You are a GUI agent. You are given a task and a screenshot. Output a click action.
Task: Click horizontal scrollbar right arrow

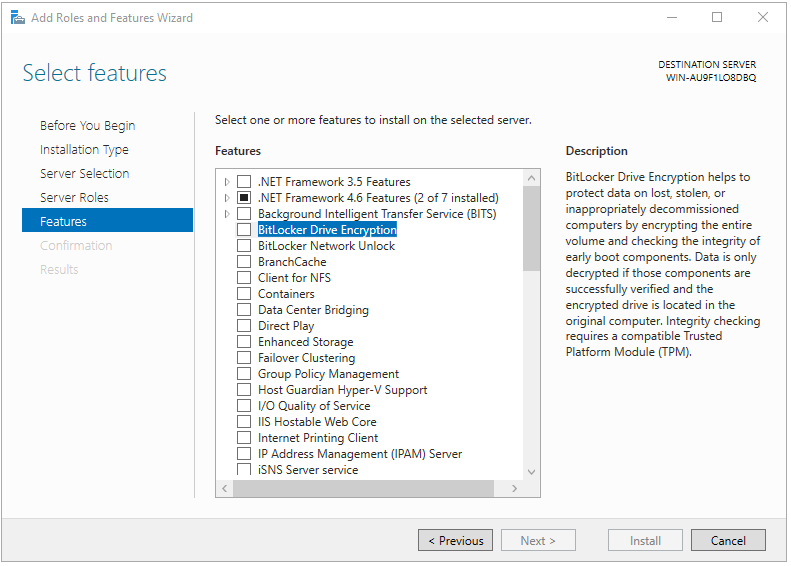coord(515,488)
